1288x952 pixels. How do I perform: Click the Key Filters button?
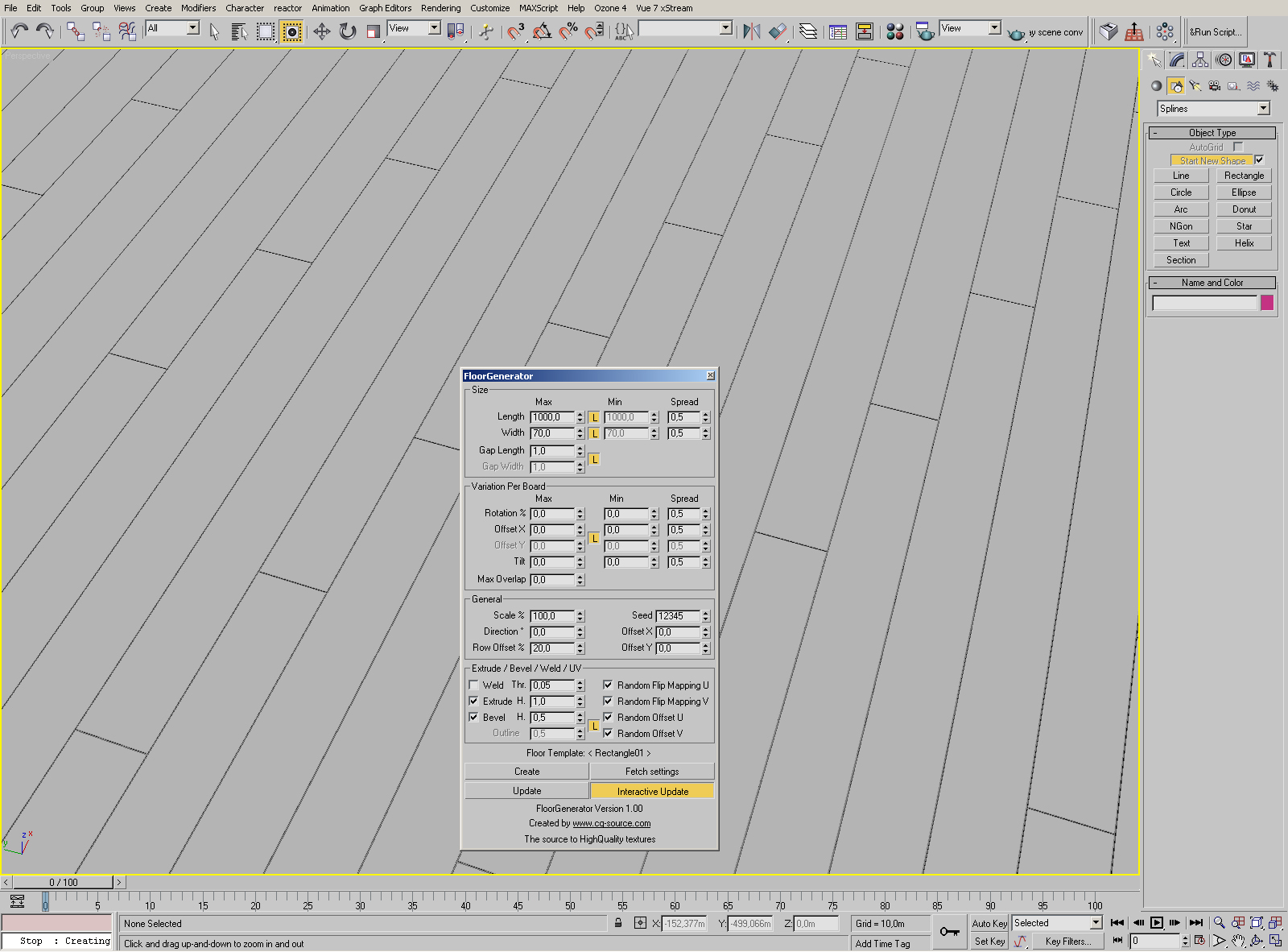point(1068,941)
